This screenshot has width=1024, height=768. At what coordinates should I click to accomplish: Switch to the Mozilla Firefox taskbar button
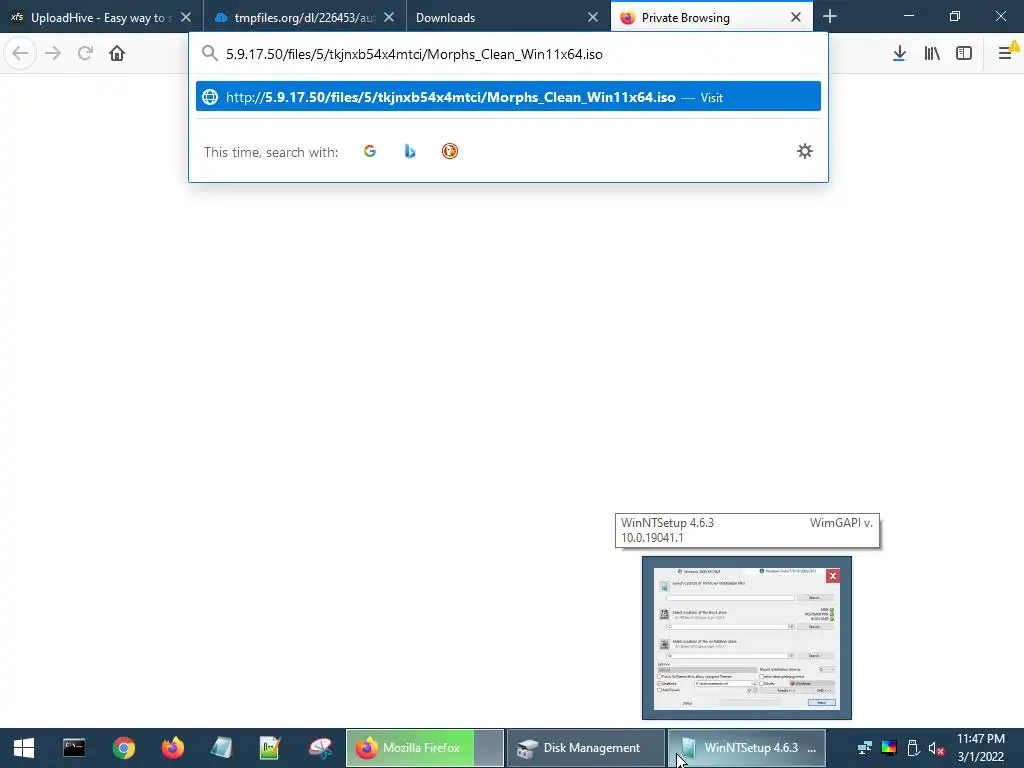(x=424, y=748)
